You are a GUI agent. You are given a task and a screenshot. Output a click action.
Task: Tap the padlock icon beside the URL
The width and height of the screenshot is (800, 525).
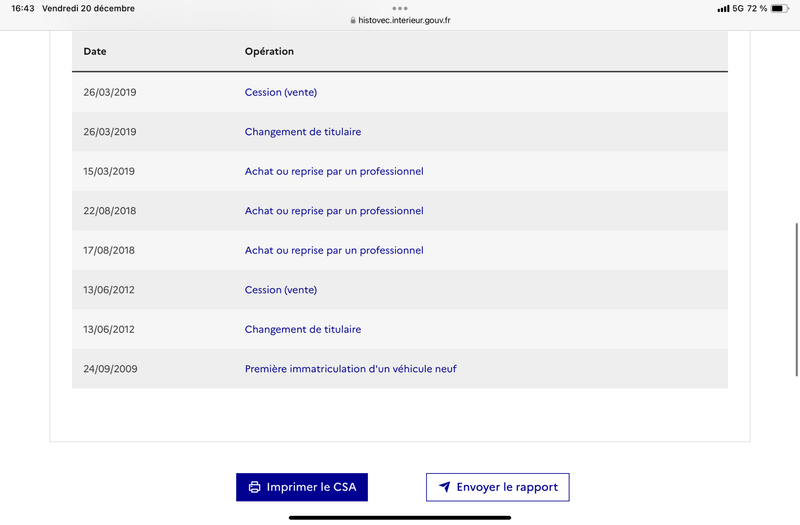pos(353,20)
